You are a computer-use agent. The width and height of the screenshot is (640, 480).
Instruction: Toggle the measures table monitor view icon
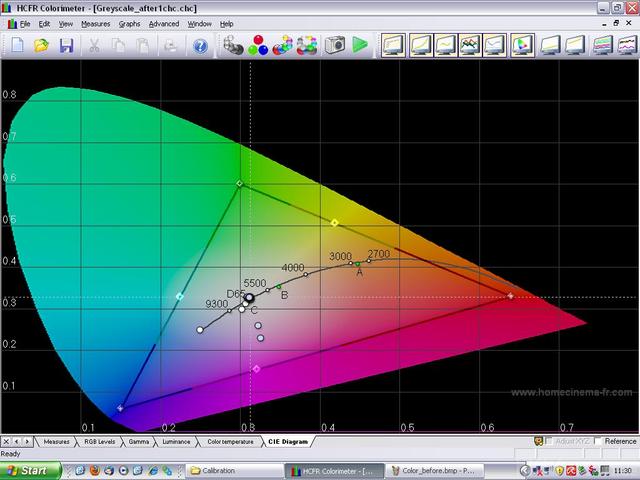point(393,45)
